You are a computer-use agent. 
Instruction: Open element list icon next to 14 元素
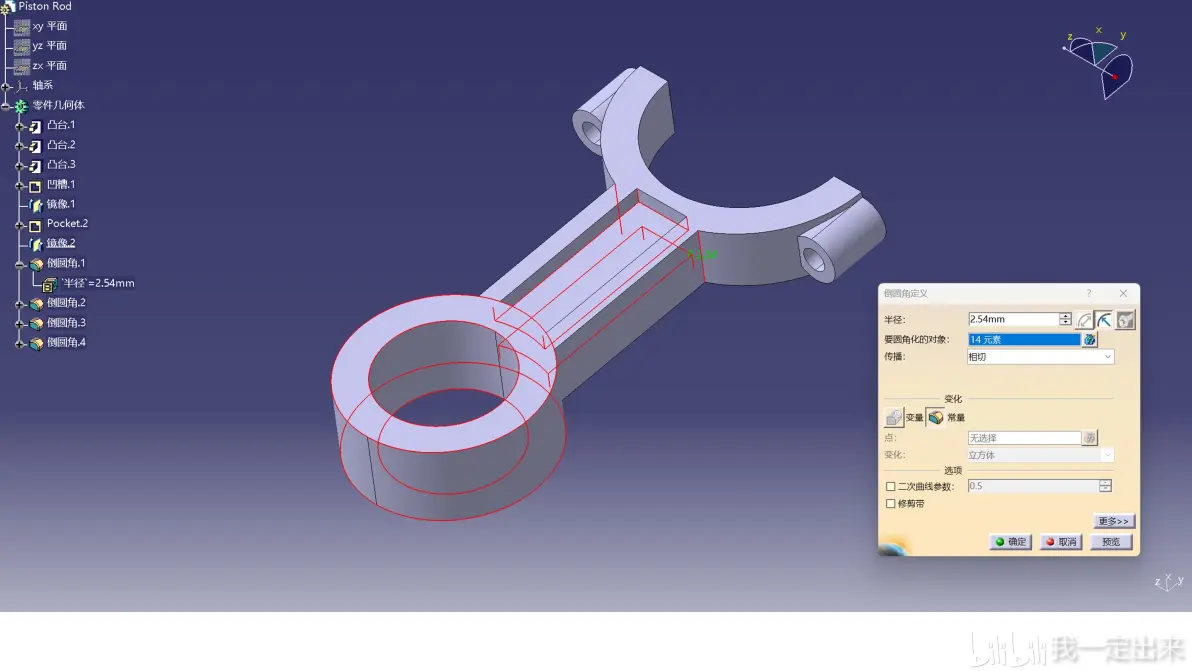1089,340
